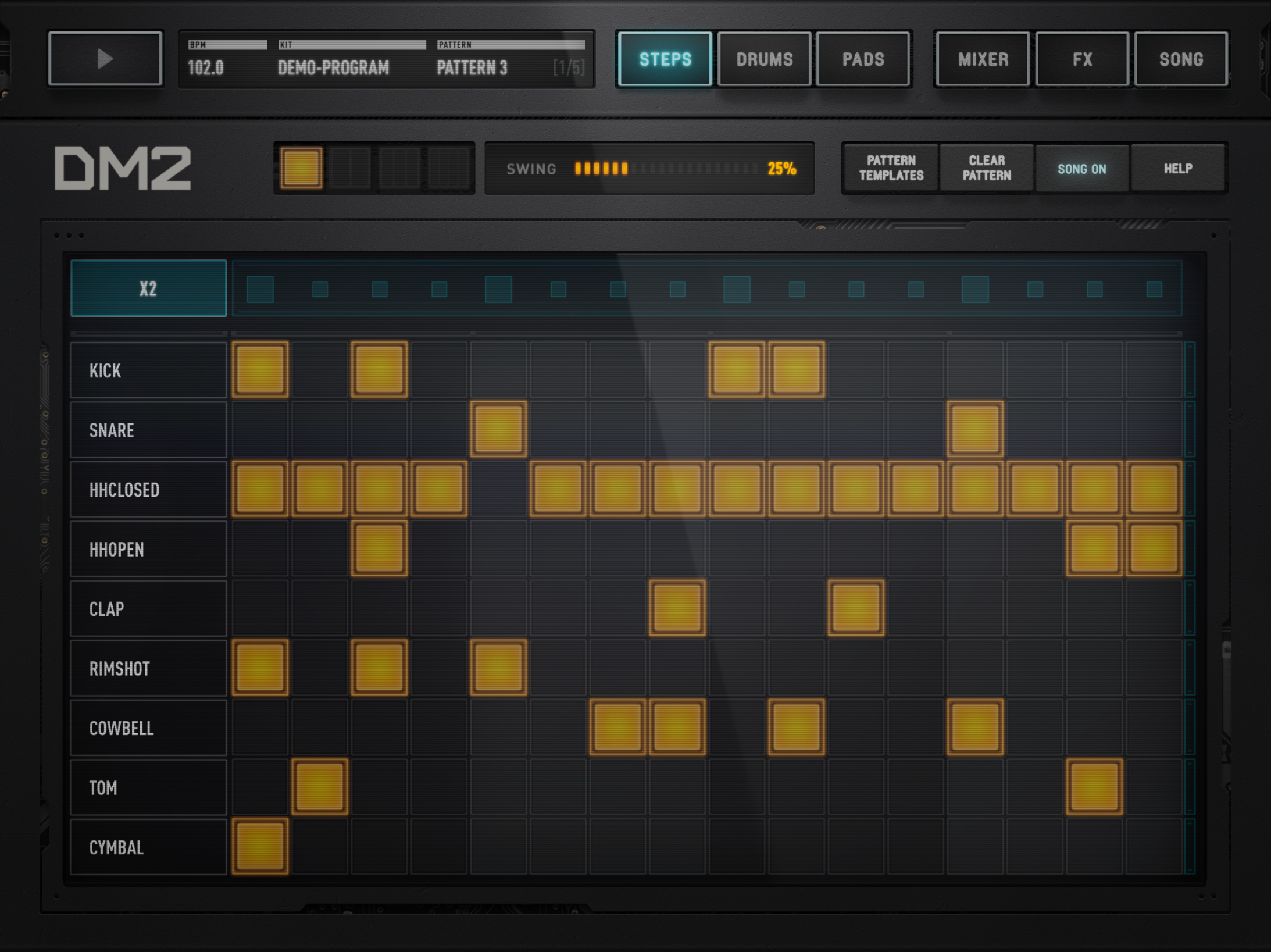Turn off HHOPEN step 3

(379, 549)
